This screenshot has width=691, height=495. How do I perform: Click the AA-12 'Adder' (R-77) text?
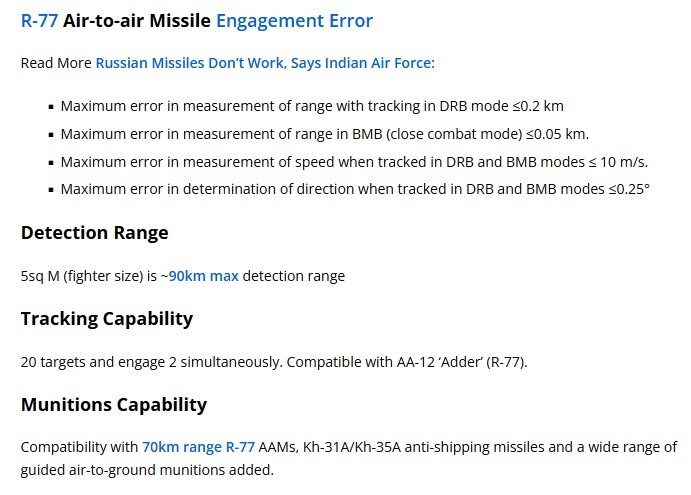pos(462,362)
